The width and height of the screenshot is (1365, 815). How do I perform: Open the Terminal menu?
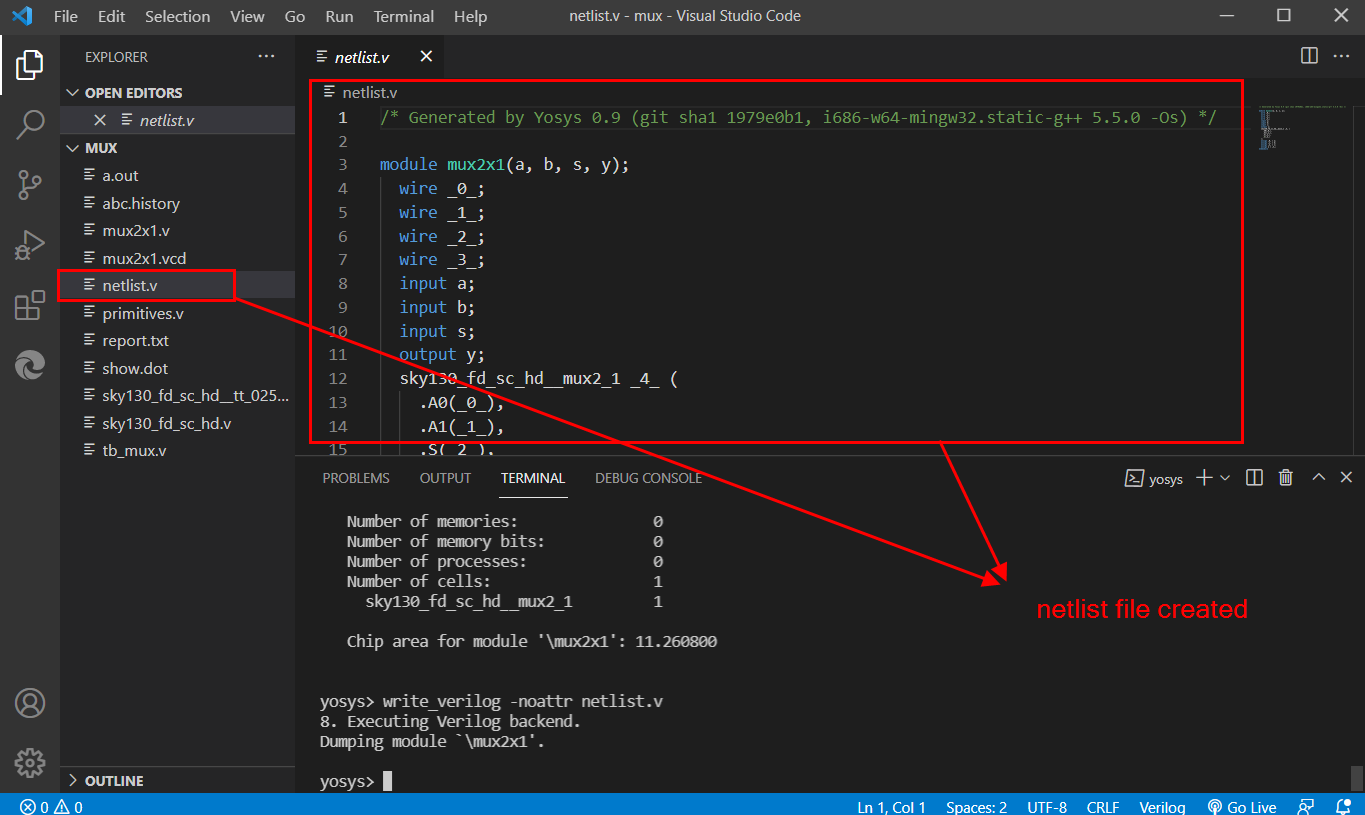403,16
